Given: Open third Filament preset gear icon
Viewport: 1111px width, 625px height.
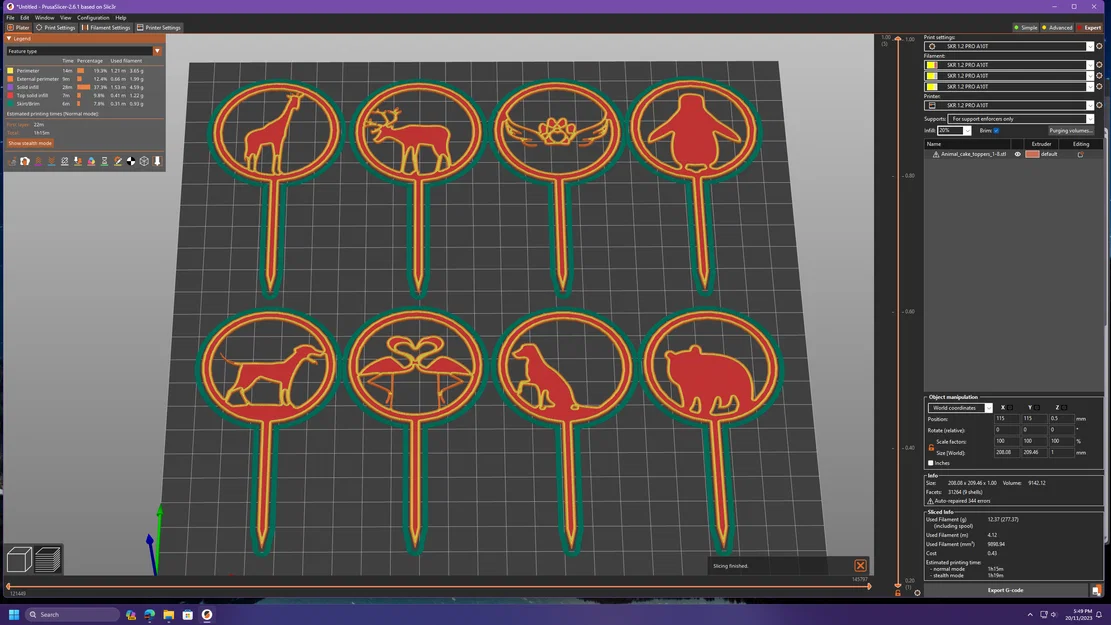Looking at the screenshot, I should (1099, 86).
